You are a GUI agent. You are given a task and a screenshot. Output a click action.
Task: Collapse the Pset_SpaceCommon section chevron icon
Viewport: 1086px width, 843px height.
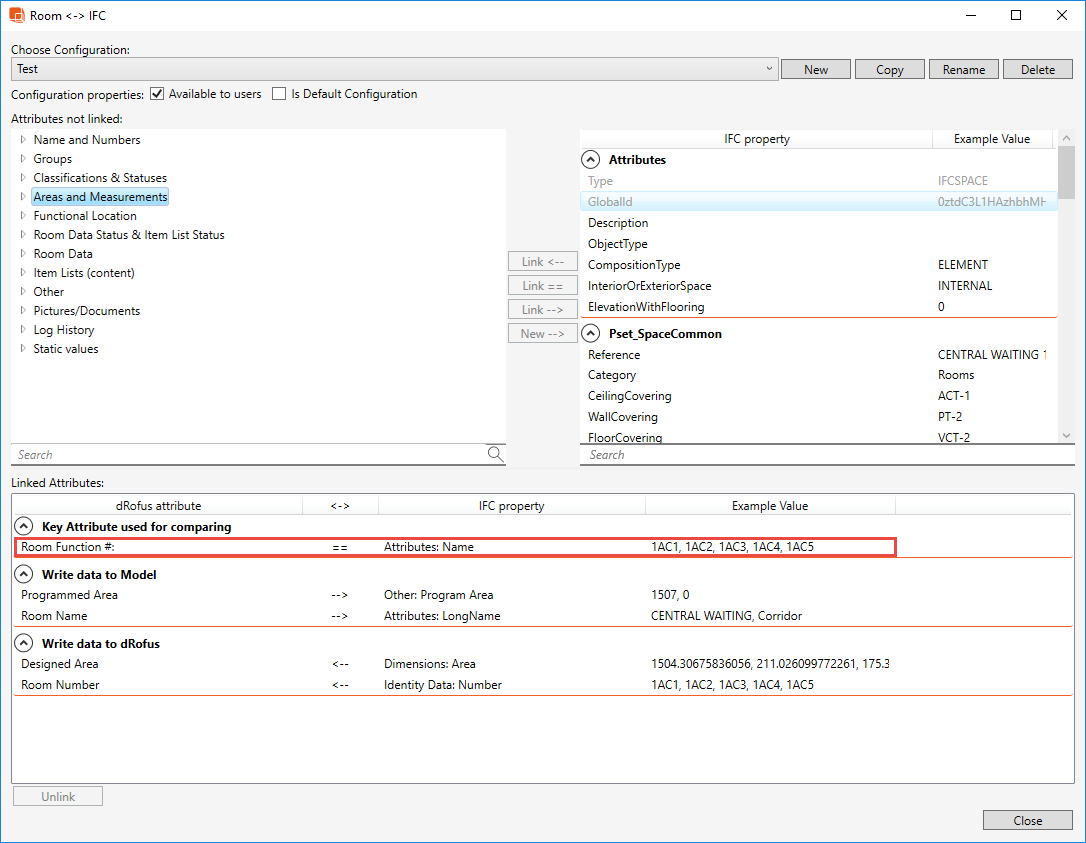tap(590, 332)
